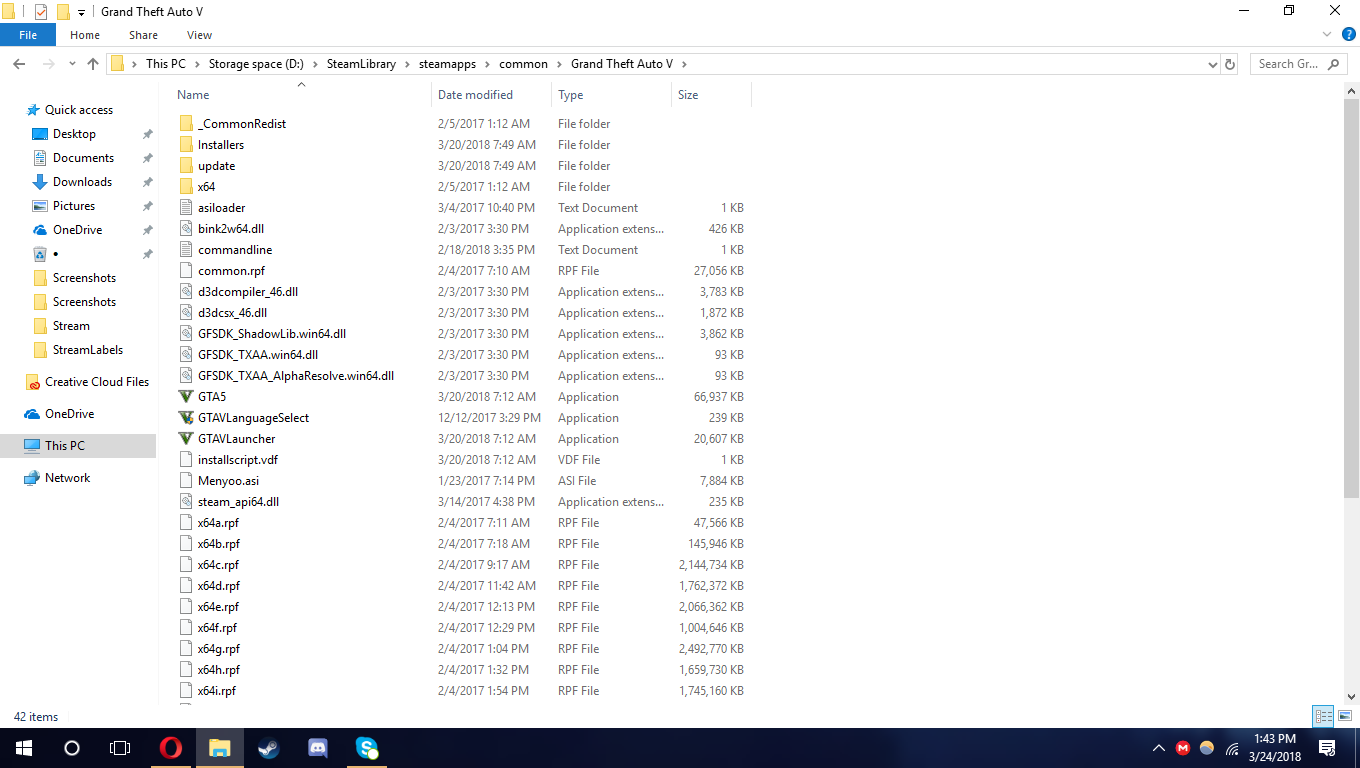Open Task View on the taskbar

(x=120, y=747)
